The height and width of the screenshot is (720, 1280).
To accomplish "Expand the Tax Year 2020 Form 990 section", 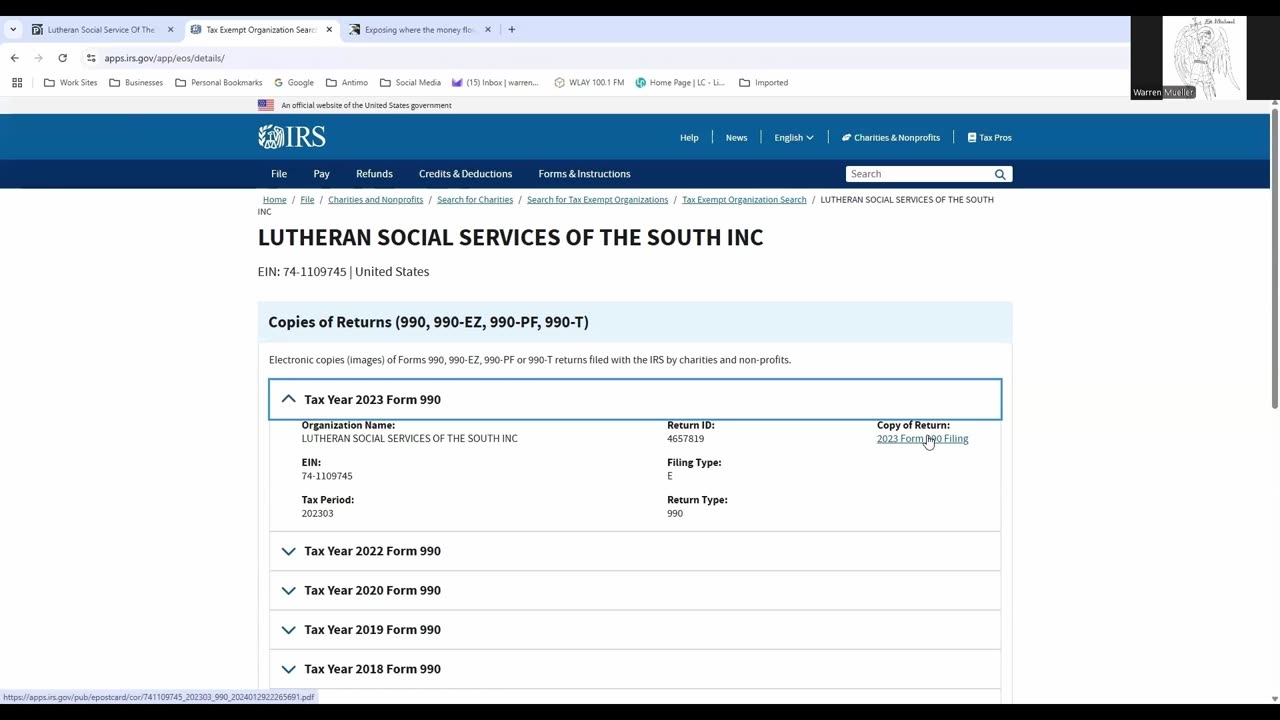I will point(635,590).
